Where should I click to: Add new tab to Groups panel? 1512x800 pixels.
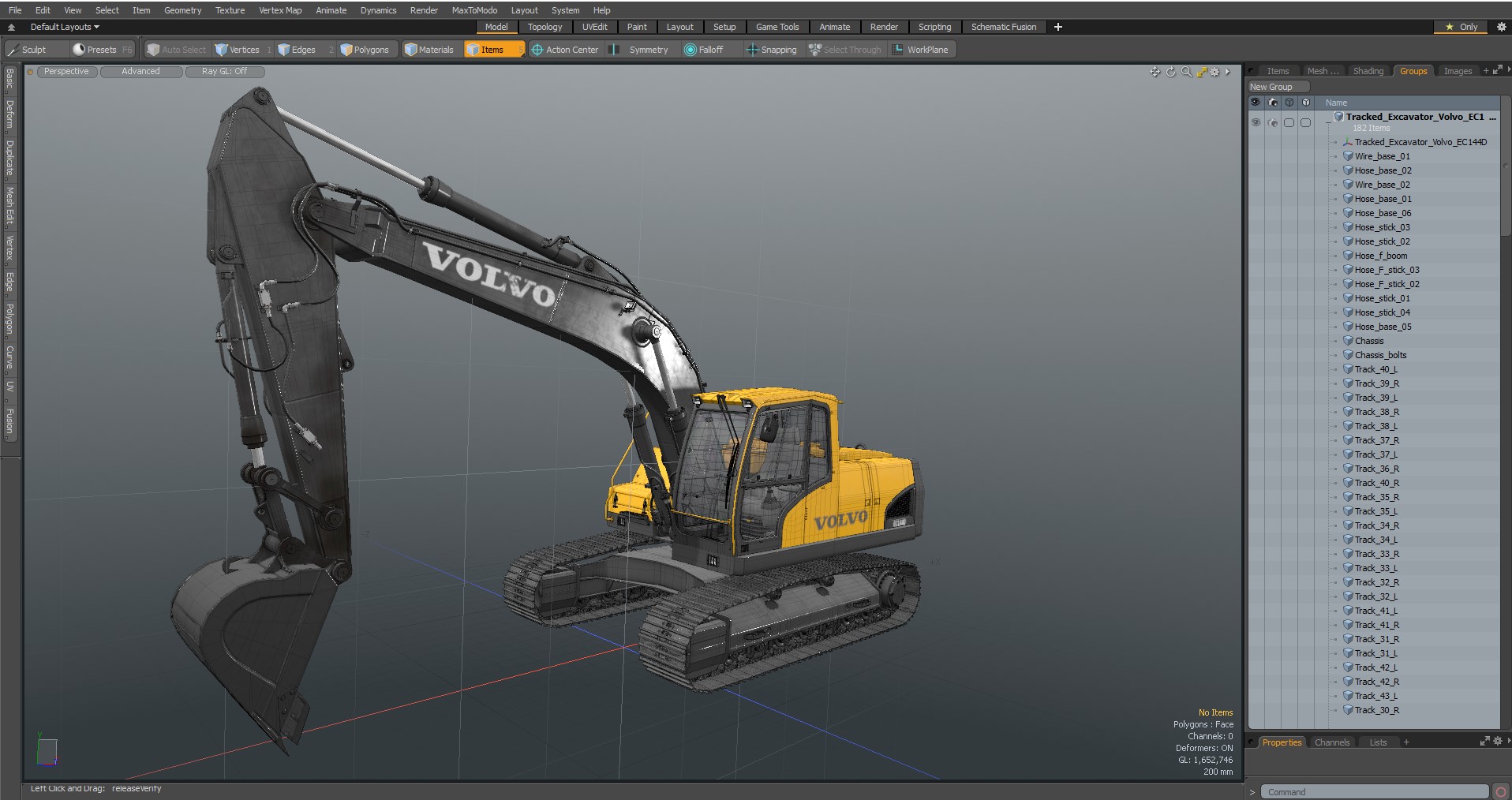pos(1485,71)
